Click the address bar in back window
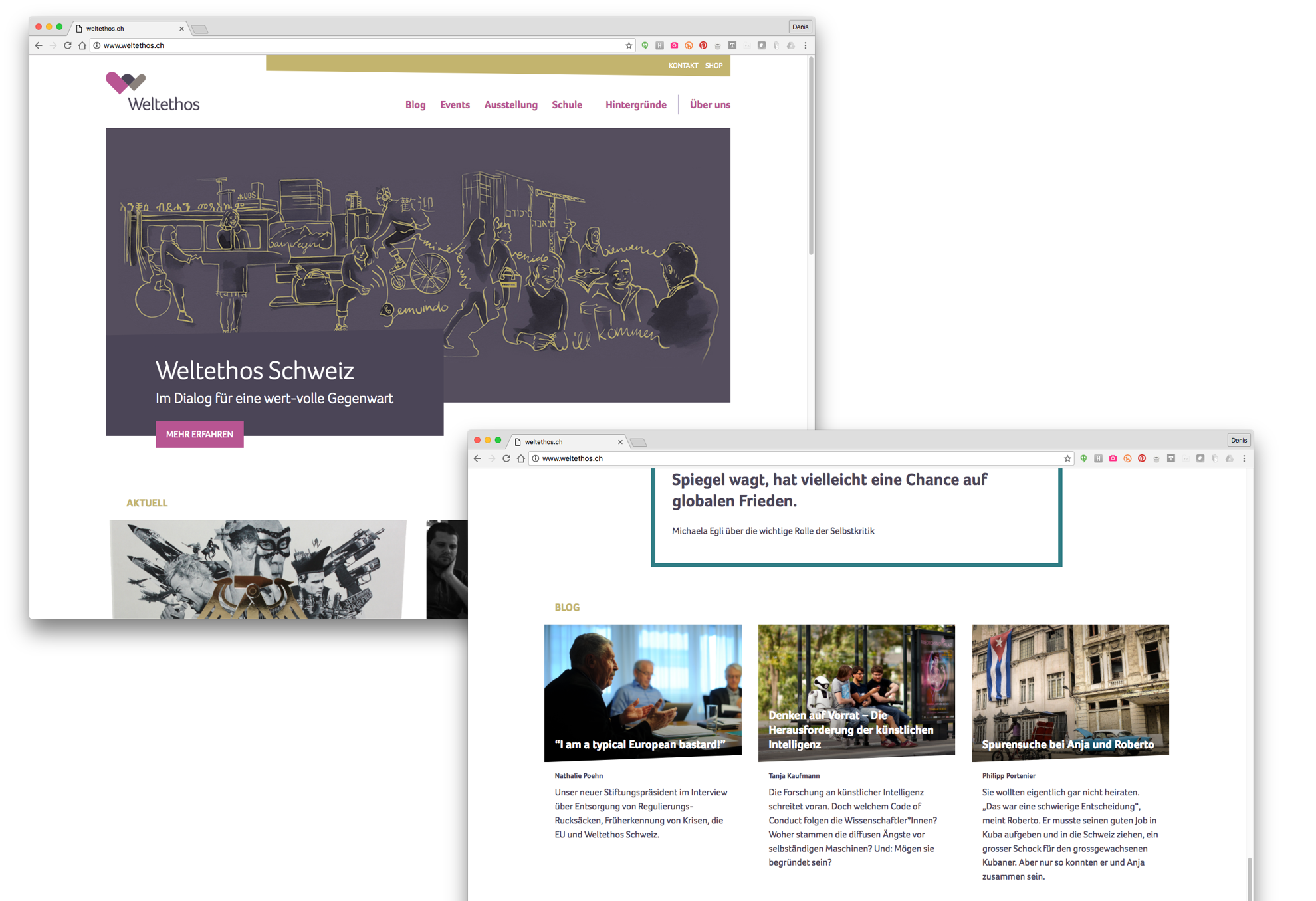The width and height of the screenshot is (1316, 901). point(359,45)
